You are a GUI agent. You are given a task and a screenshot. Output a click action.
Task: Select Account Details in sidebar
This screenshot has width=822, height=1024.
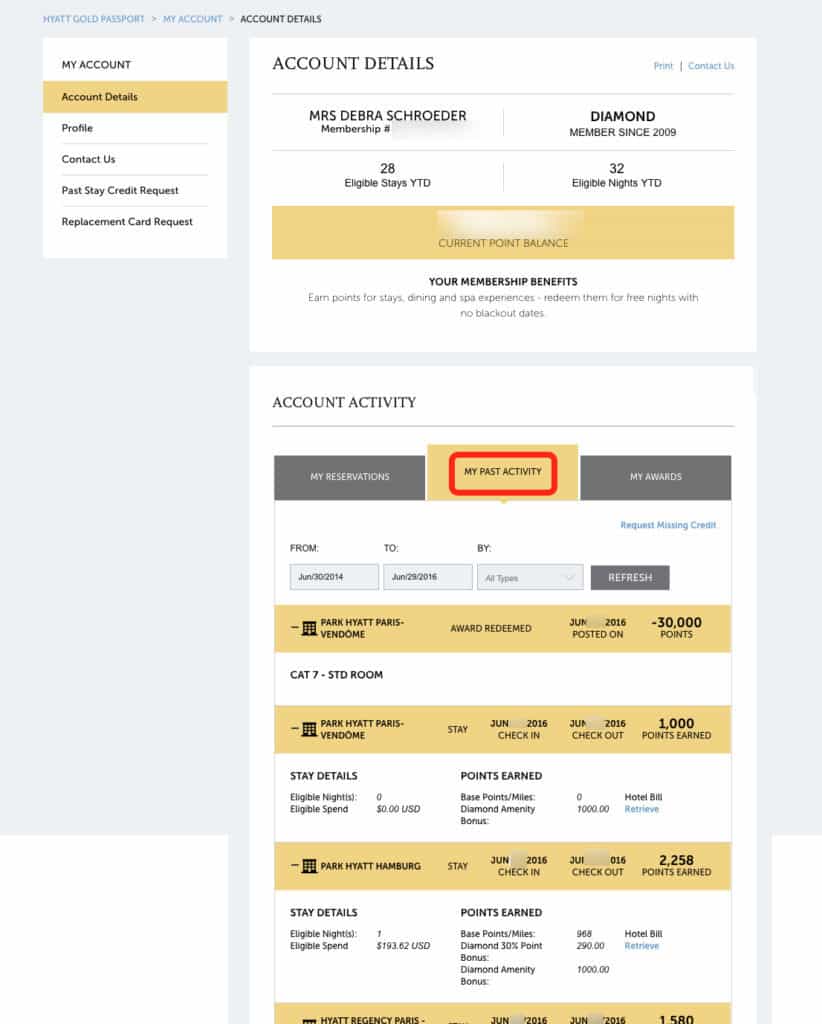click(135, 97)
